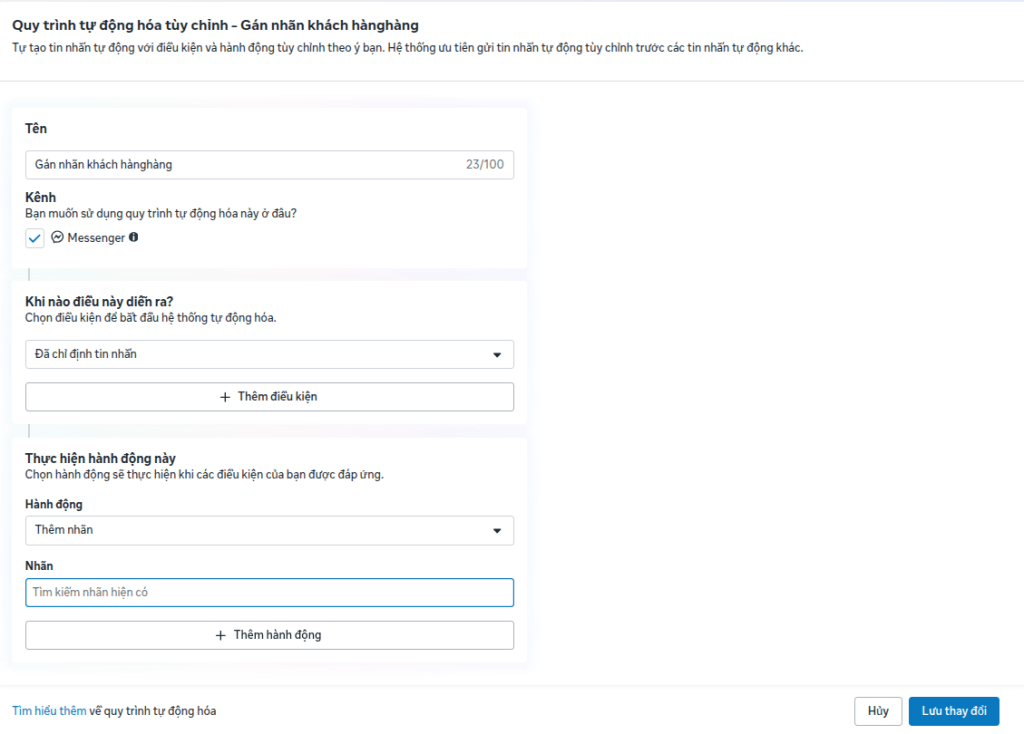The width and height of the screenshot is (1024, 734).
Task: Expand the Hành động Thêm nhãn dropdown
Action: tap(269, 530)
